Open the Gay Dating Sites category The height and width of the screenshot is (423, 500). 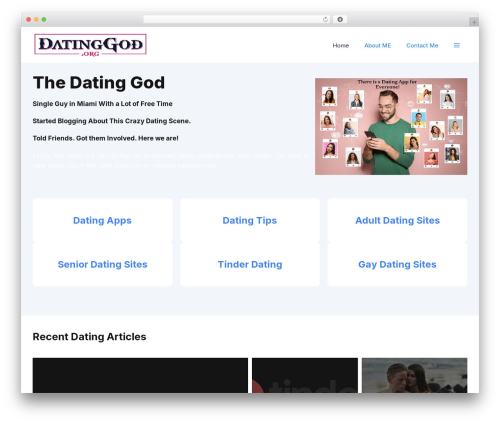[397, 264]
